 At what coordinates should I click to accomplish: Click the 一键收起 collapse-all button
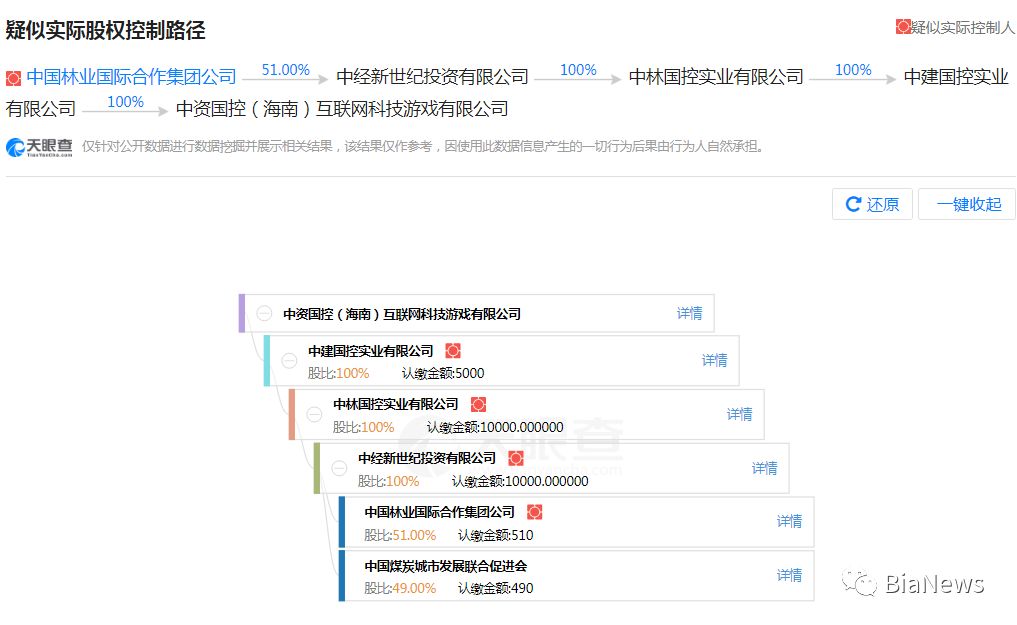967,204
